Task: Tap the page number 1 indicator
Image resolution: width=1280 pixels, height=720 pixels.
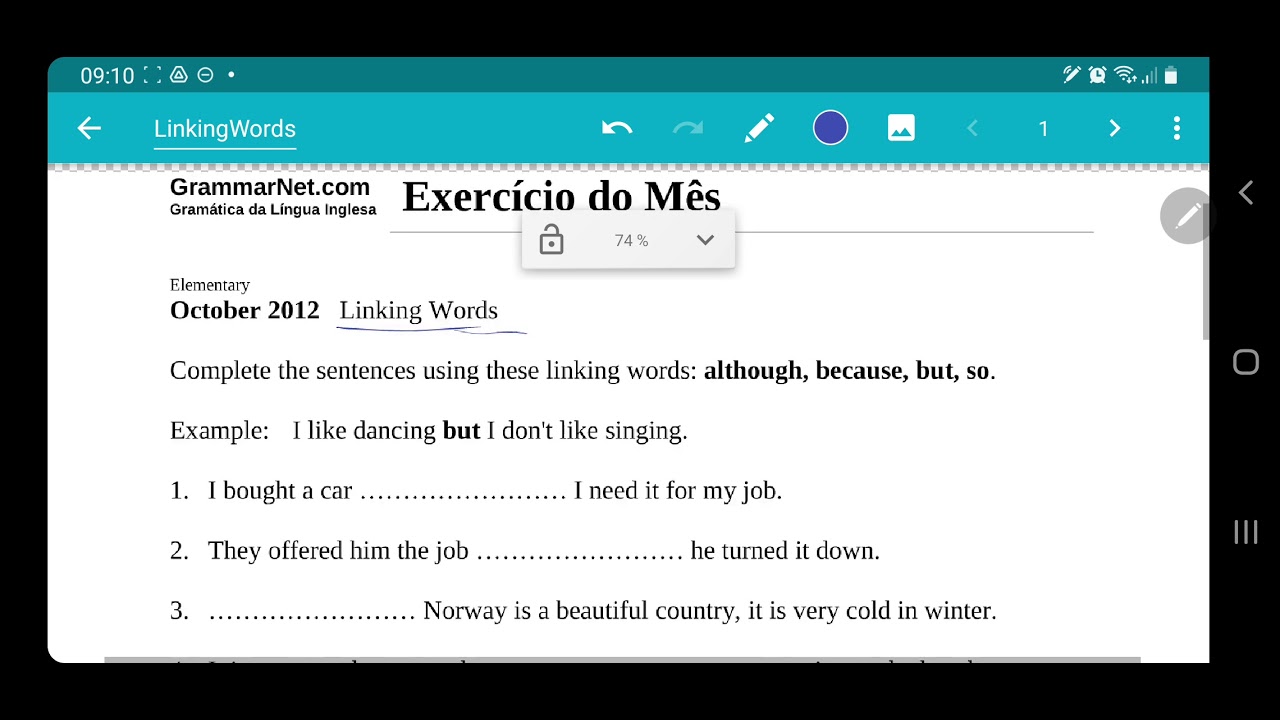Action: tap(1043, 129)
